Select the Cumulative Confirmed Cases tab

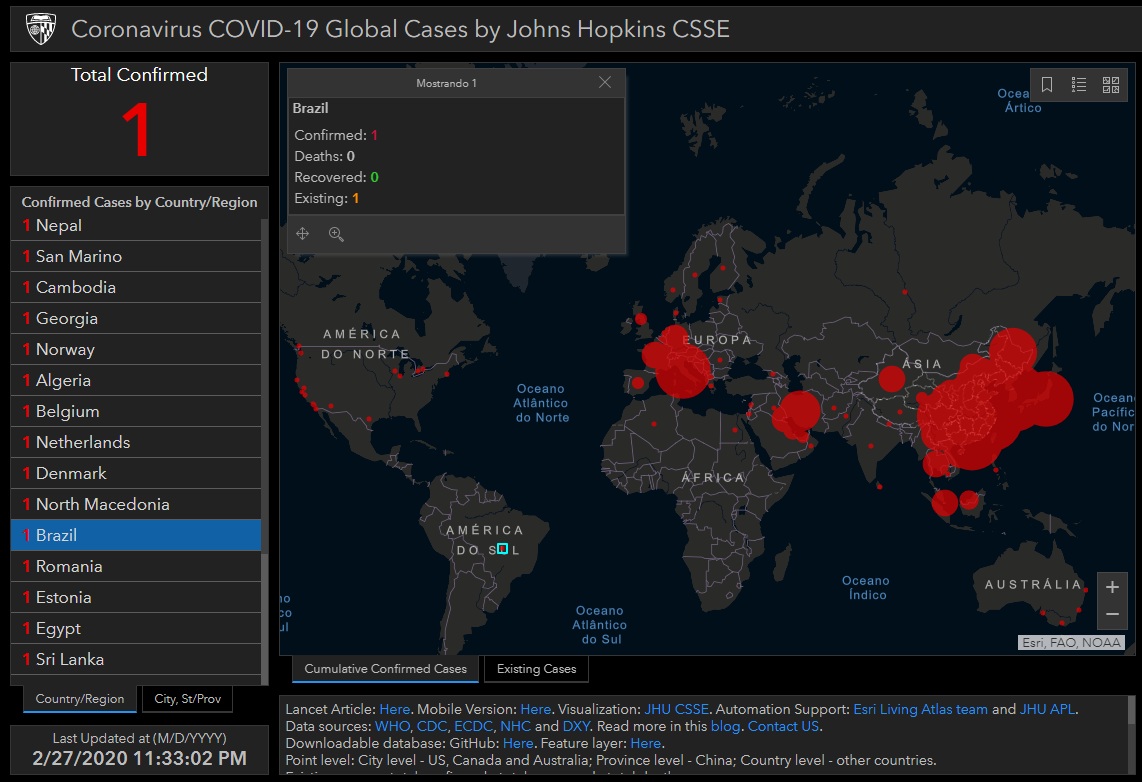(x=385, y=668)
